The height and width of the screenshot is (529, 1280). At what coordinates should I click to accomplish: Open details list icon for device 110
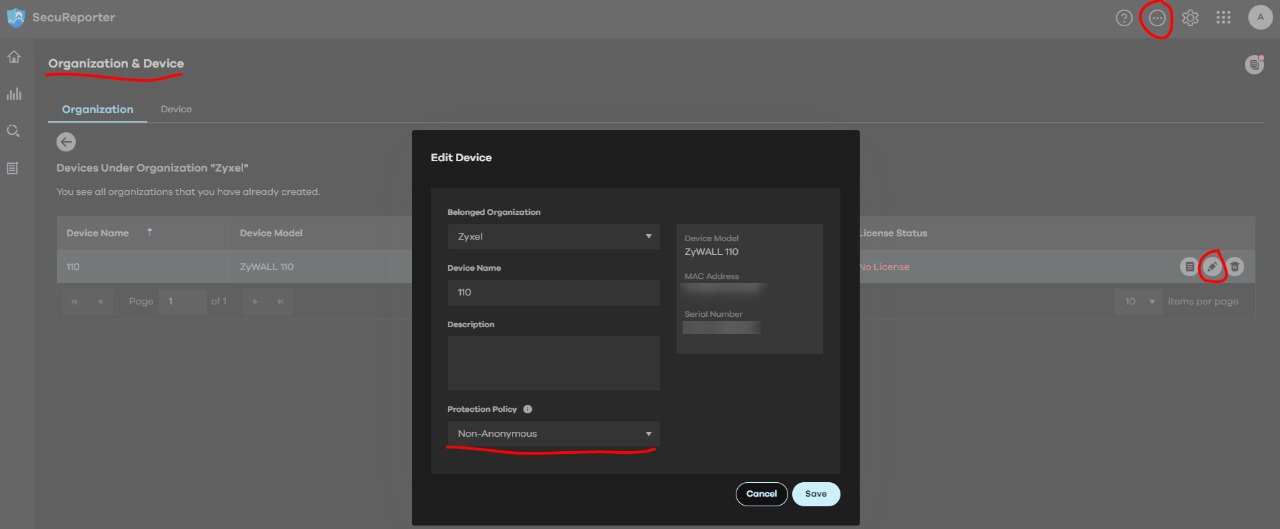coord(1189,267)
